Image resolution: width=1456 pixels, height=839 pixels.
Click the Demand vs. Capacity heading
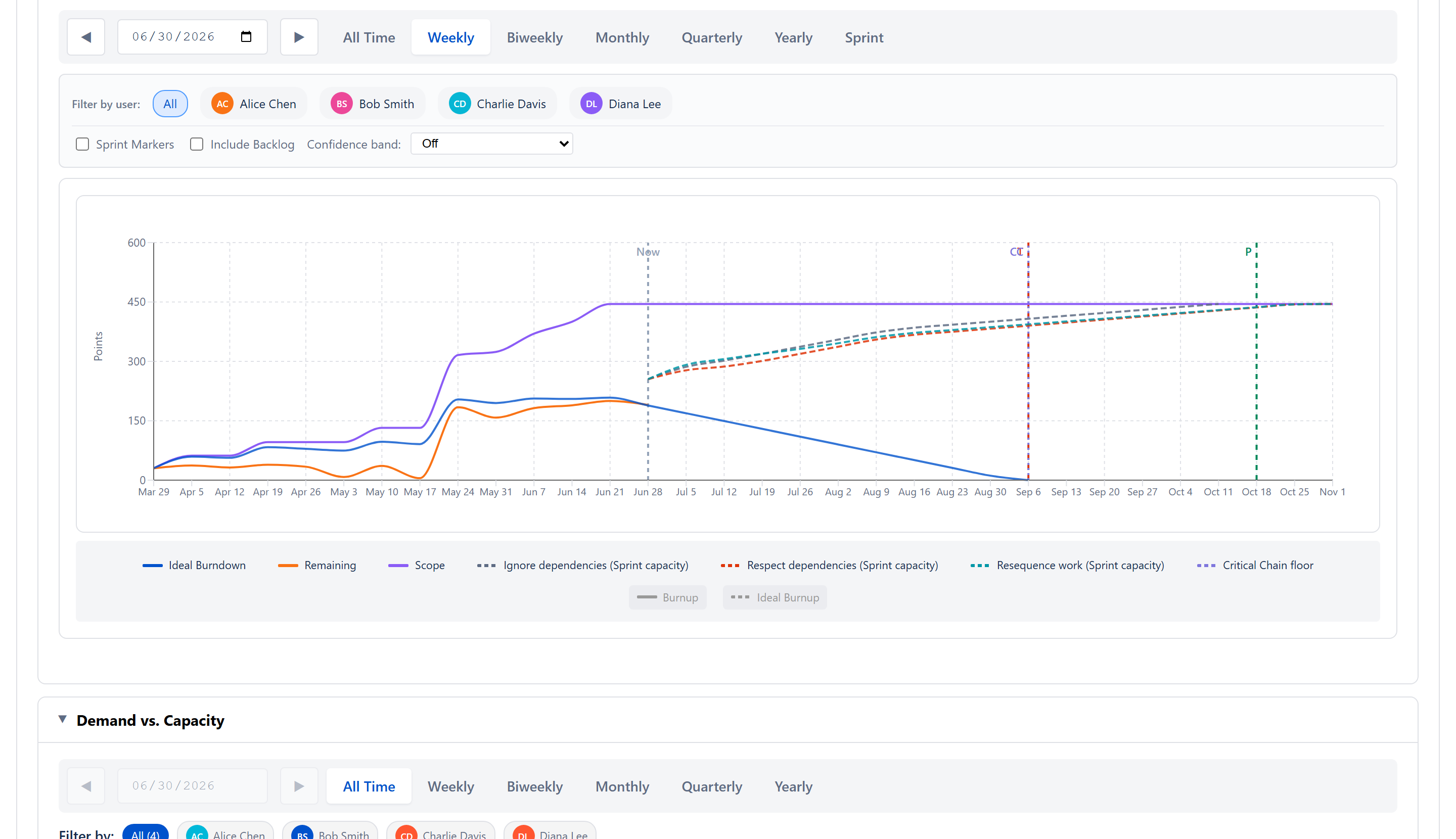150,720
